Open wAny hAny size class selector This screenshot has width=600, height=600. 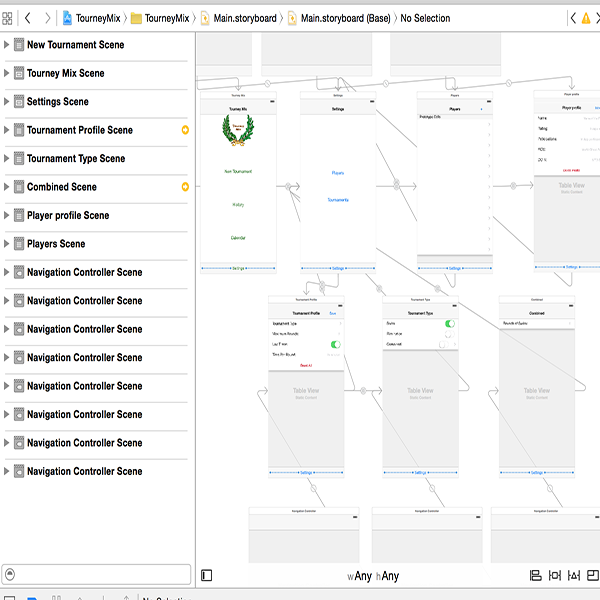[373, 576]
